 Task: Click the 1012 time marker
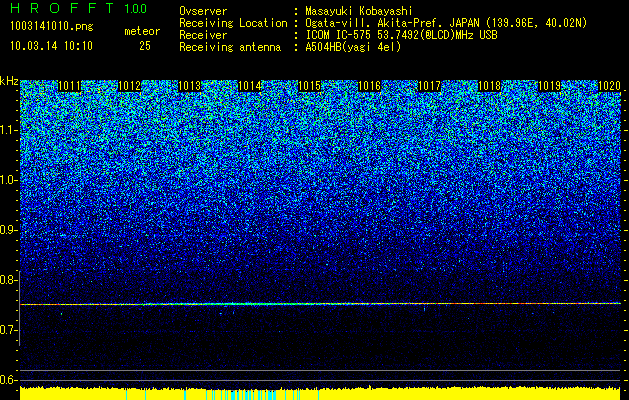pyautogui.click(x=130, y=86)
